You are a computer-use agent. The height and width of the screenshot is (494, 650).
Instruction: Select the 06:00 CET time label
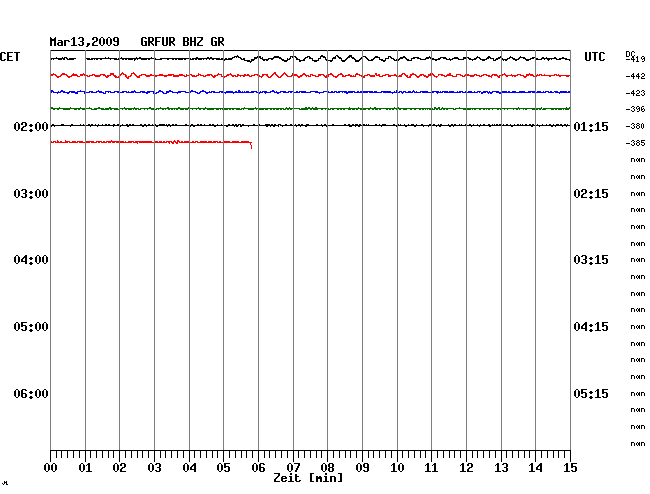coord(31,393)
